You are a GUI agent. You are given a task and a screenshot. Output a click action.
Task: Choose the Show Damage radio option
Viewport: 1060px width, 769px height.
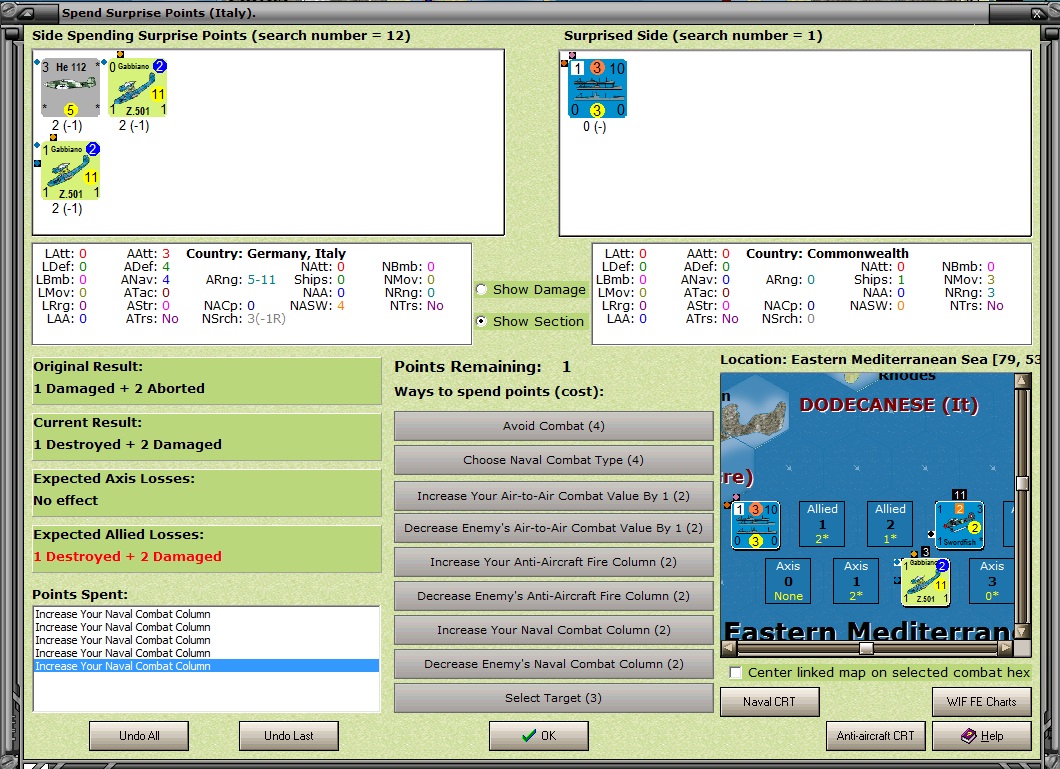[481, 289]
